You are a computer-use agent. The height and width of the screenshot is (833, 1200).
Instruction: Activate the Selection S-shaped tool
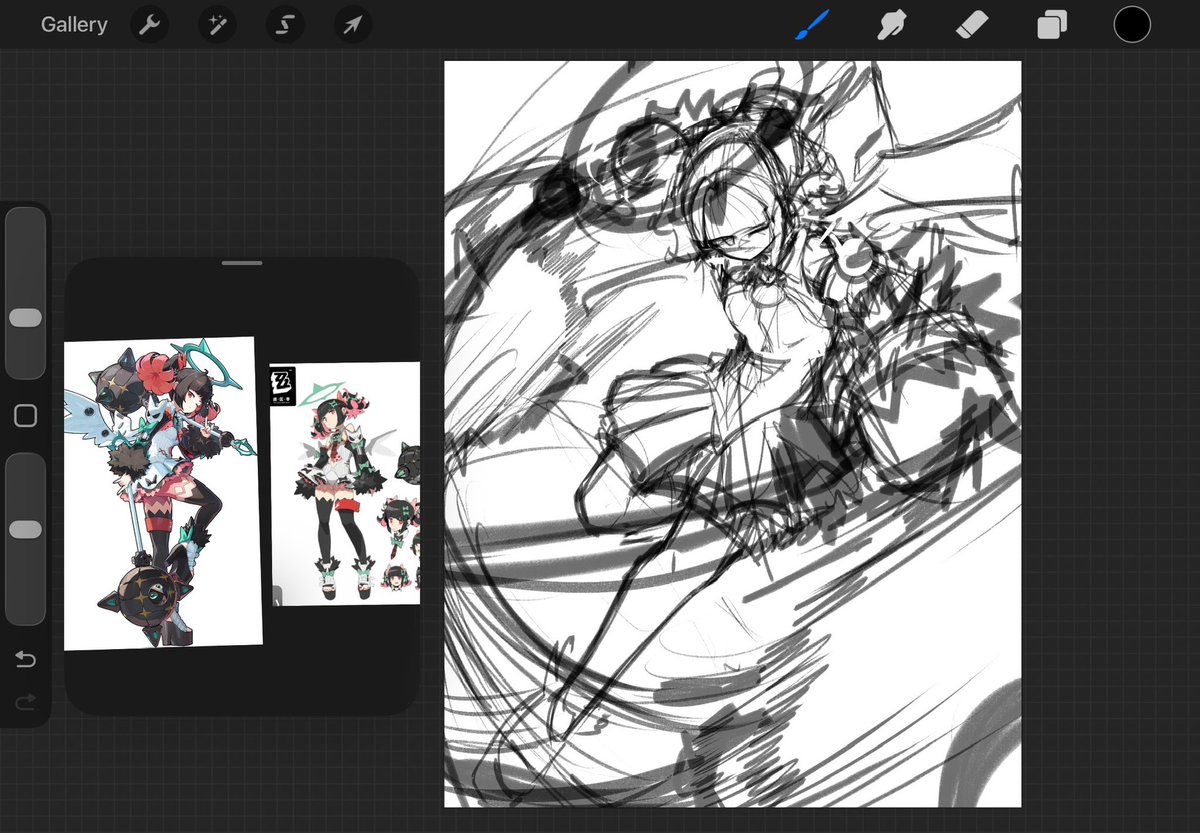pyautogui.click(x=285, y=25)
